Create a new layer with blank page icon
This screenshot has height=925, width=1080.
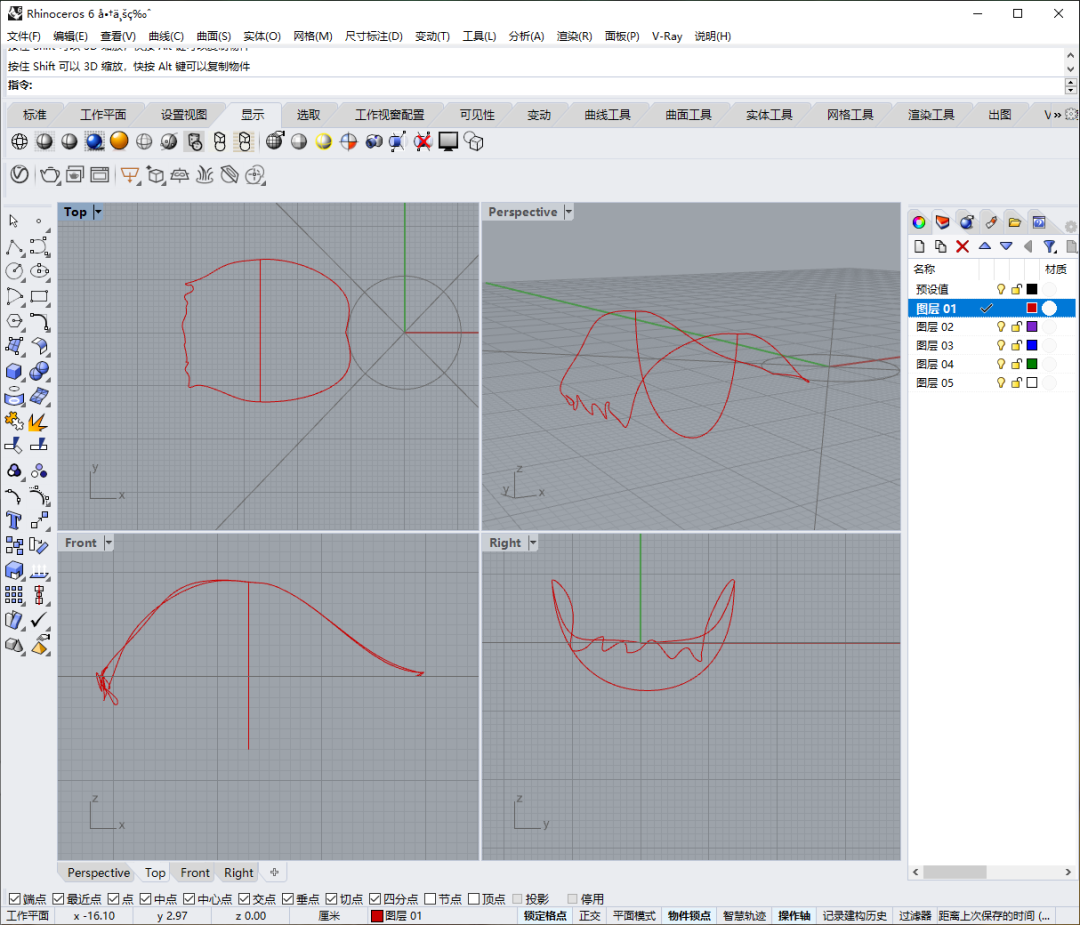pos(919,246)
